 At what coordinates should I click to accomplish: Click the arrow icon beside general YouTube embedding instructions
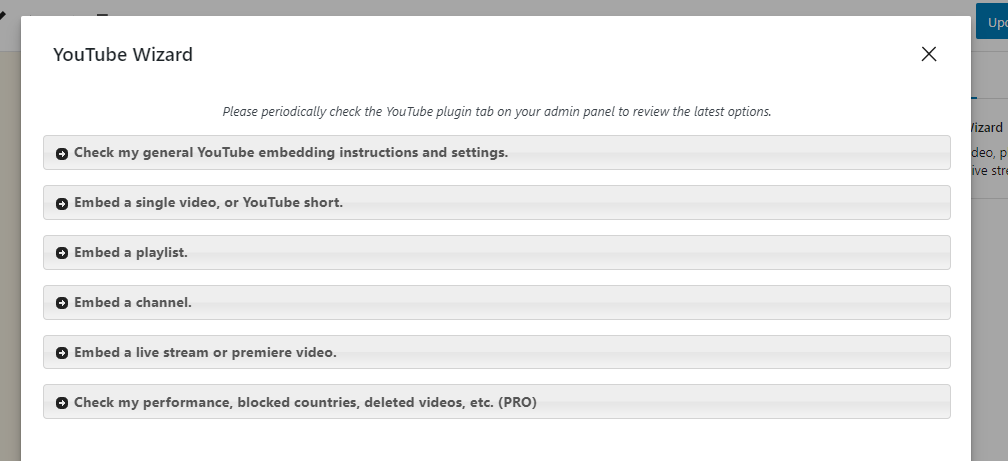pos(62,154)
